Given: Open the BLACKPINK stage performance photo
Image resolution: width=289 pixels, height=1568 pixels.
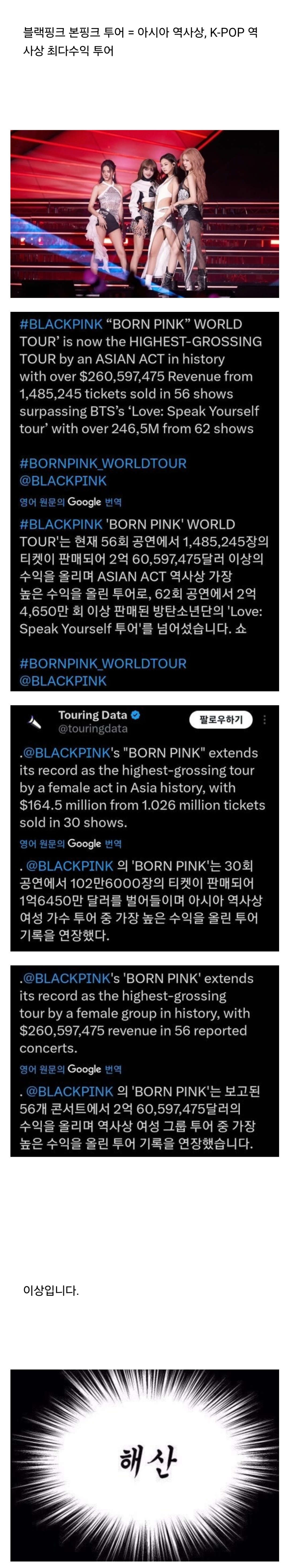Looking at the screenshot, I should [144, 214].
